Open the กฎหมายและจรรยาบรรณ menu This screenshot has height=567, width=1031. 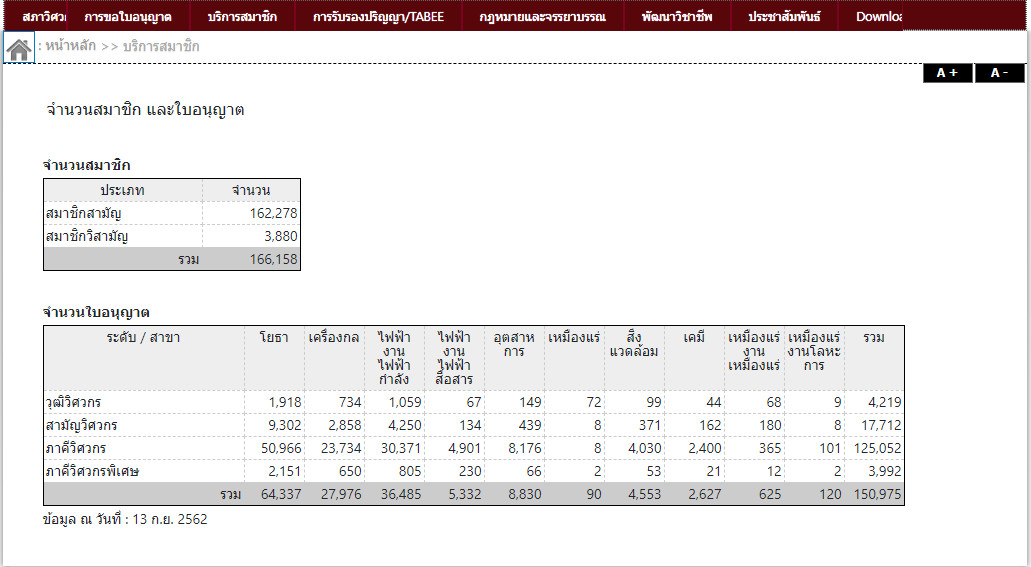tap(542, 16)
